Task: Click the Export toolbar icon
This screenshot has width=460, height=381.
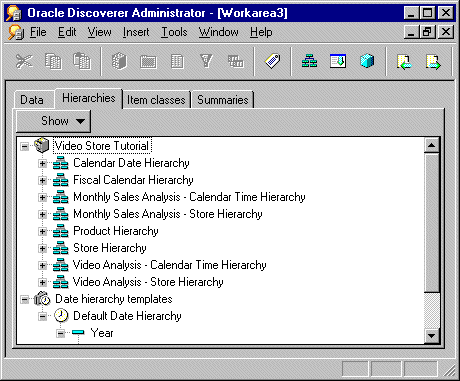Action: 433,62
